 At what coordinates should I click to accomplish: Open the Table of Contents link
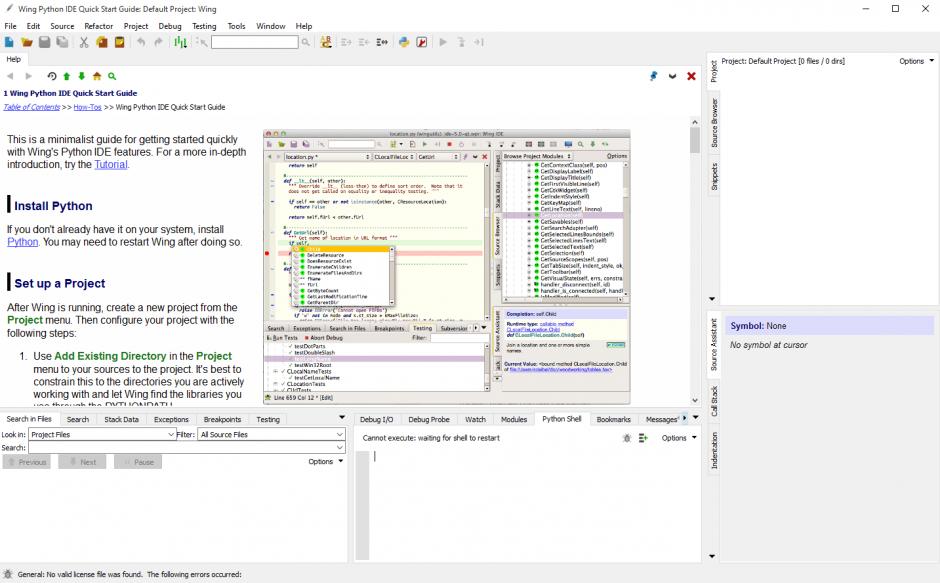pyautogui.click(x=32, y=107)
